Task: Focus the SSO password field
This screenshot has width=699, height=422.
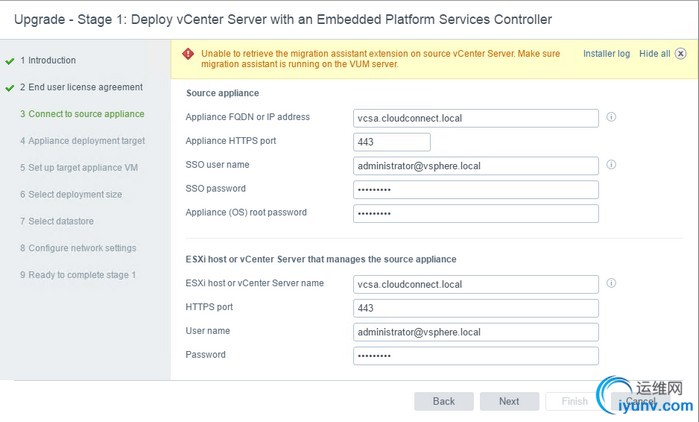Action: 476,190
